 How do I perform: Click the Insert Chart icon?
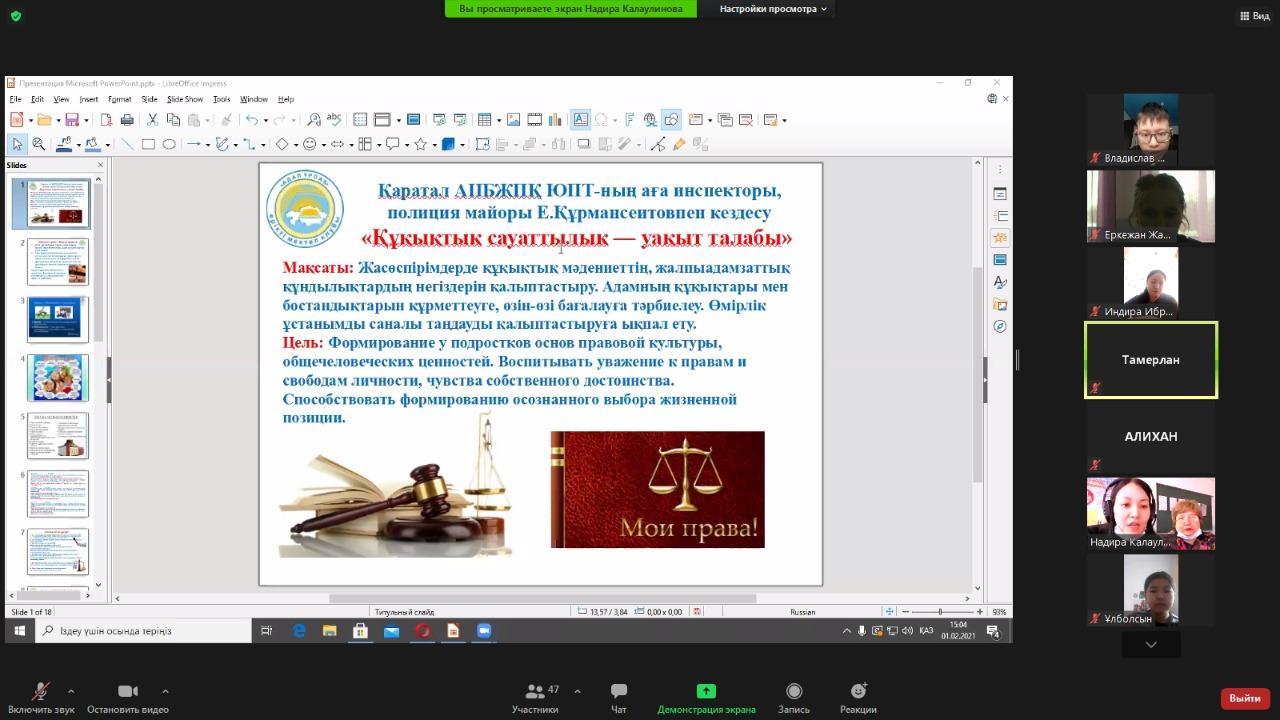[556, 120]
